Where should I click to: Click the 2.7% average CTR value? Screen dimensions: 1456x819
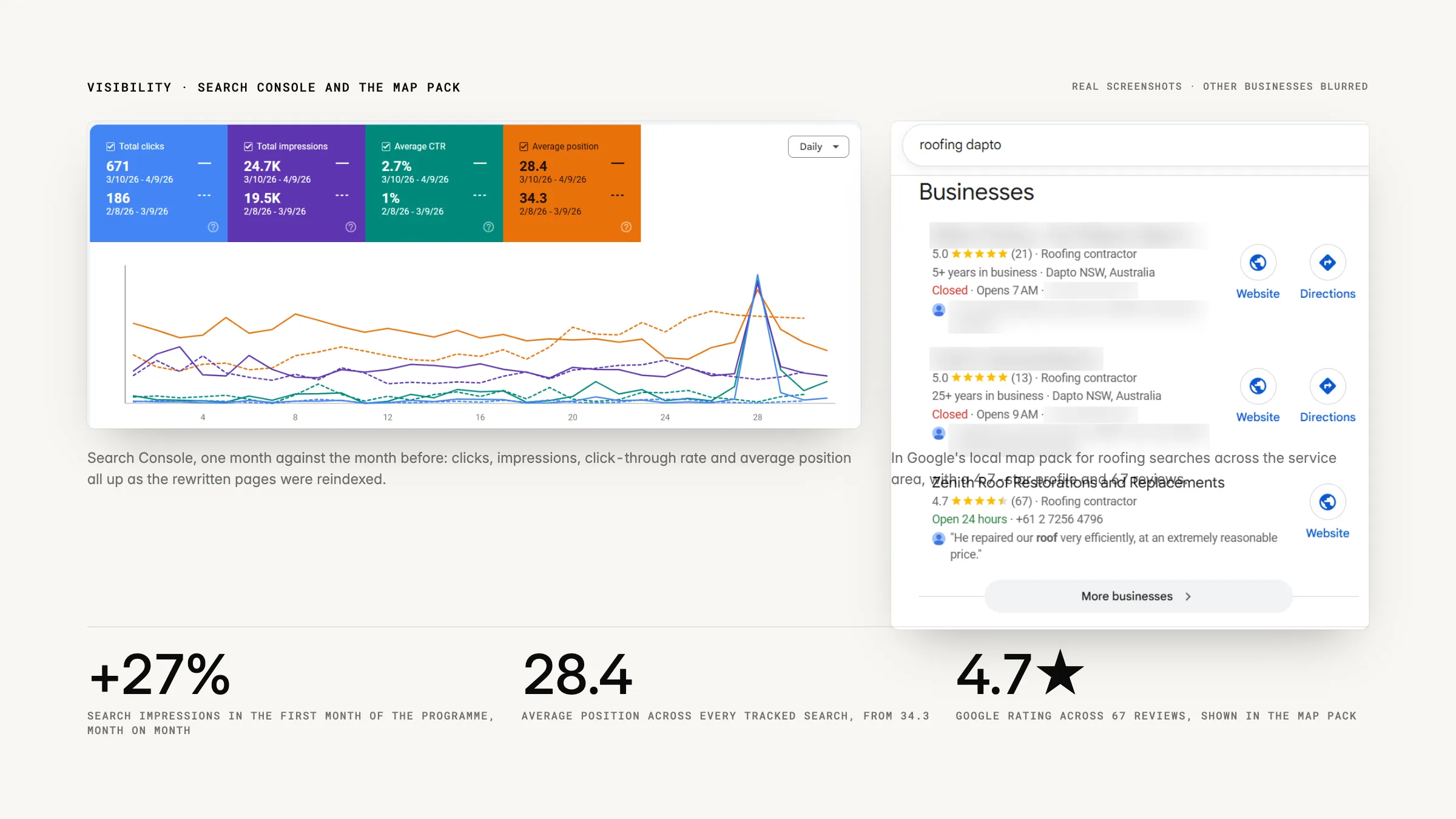[x=396, y=166]
